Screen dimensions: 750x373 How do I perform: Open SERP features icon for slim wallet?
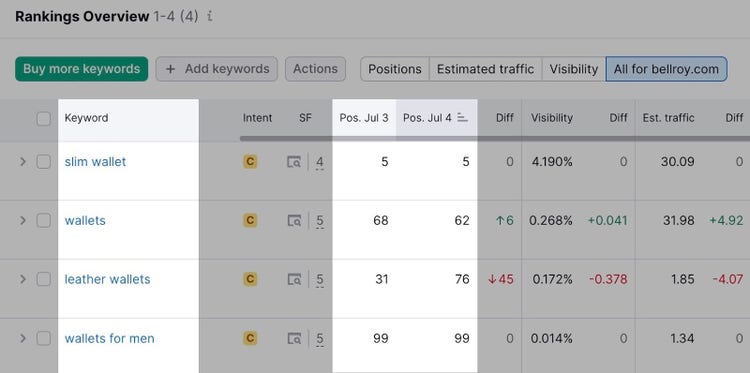pos(294,162)
